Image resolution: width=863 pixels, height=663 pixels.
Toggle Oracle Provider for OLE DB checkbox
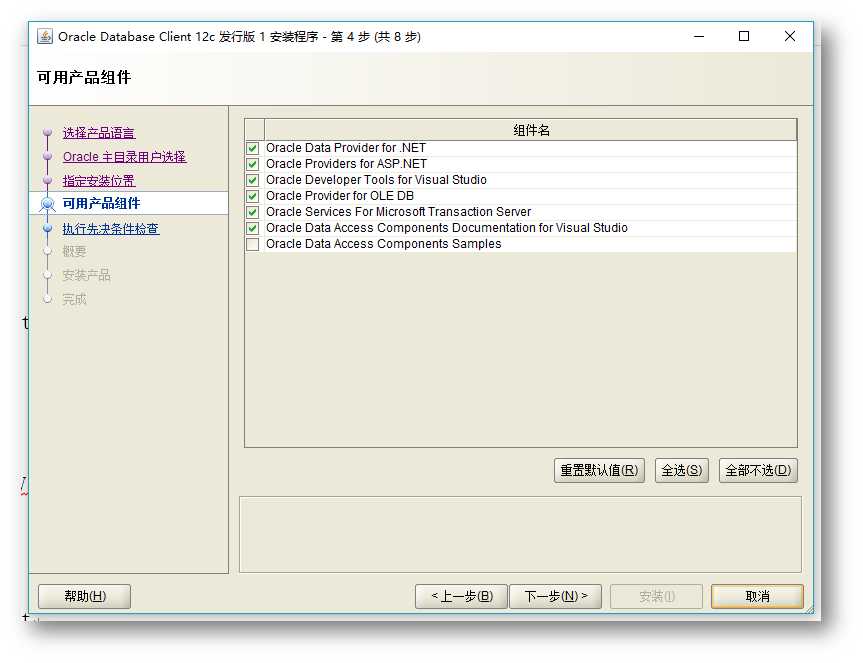tap(253, 196)
